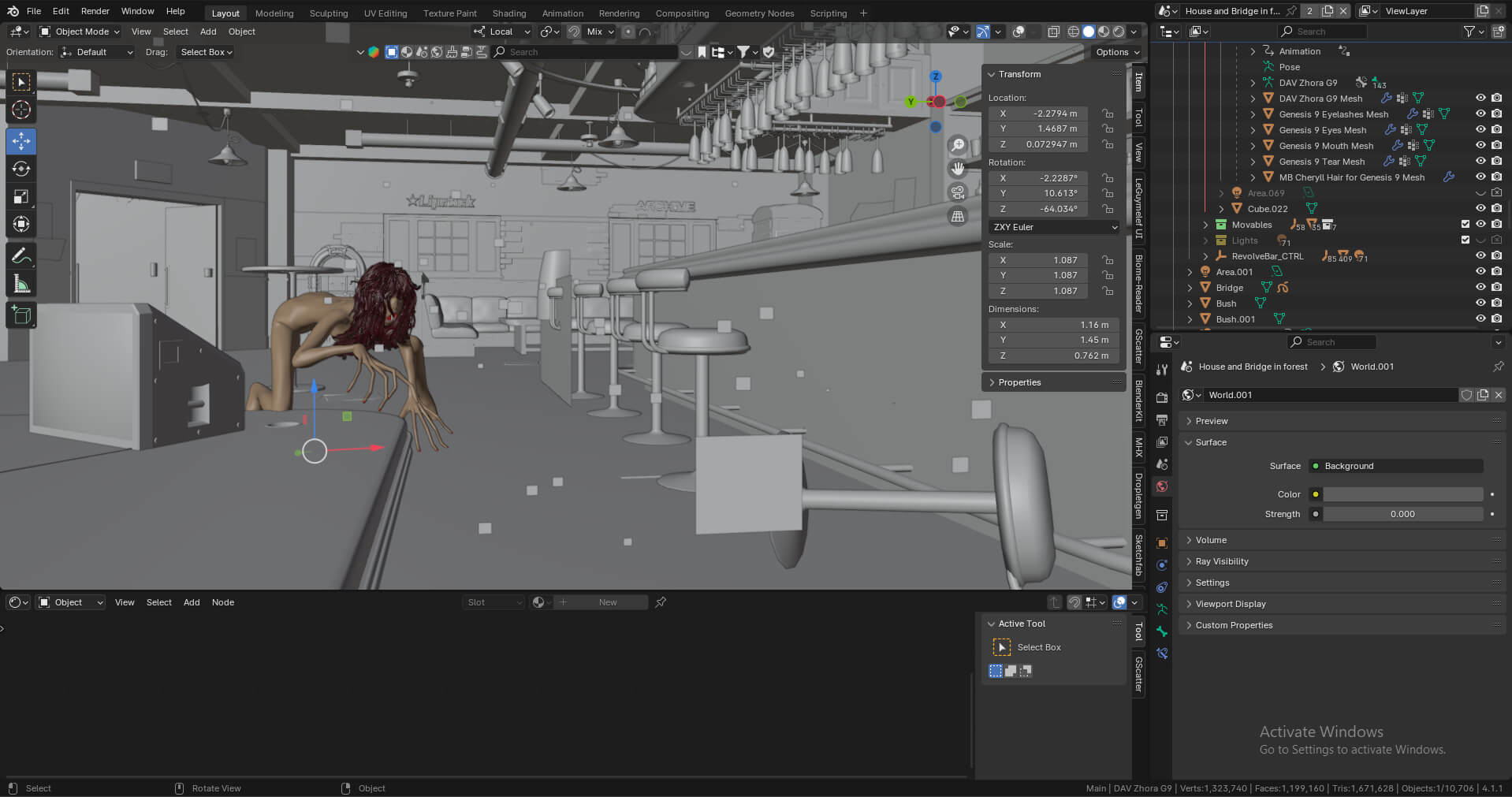This screenshot has height=797, width=1512.
Task: Select the Rotate tool
Action: coord(21,169)
